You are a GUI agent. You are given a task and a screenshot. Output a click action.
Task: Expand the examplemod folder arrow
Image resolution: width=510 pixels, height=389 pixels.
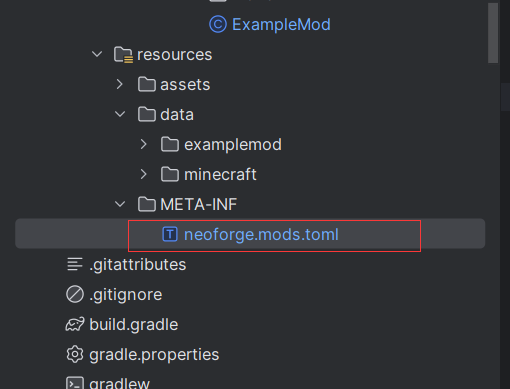pyautogui.click(x=143, y=144)
